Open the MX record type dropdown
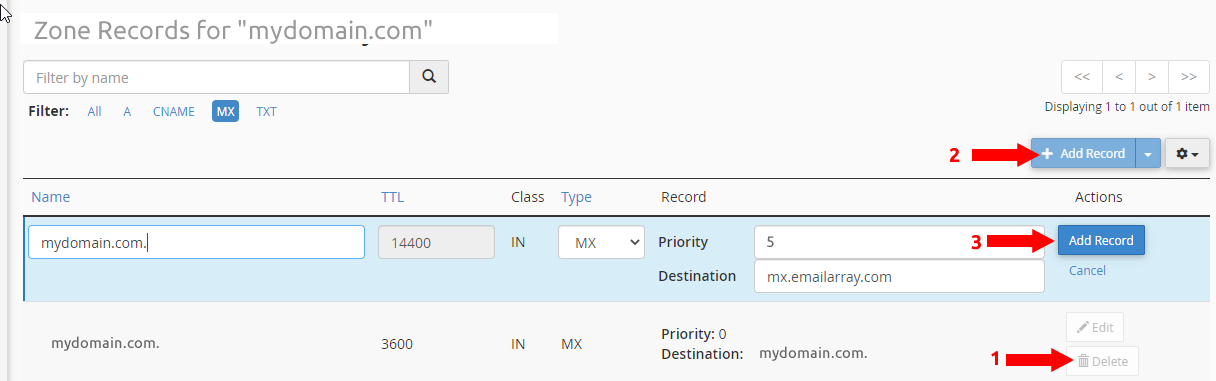1216x381 pixels. tap(601, 242)
